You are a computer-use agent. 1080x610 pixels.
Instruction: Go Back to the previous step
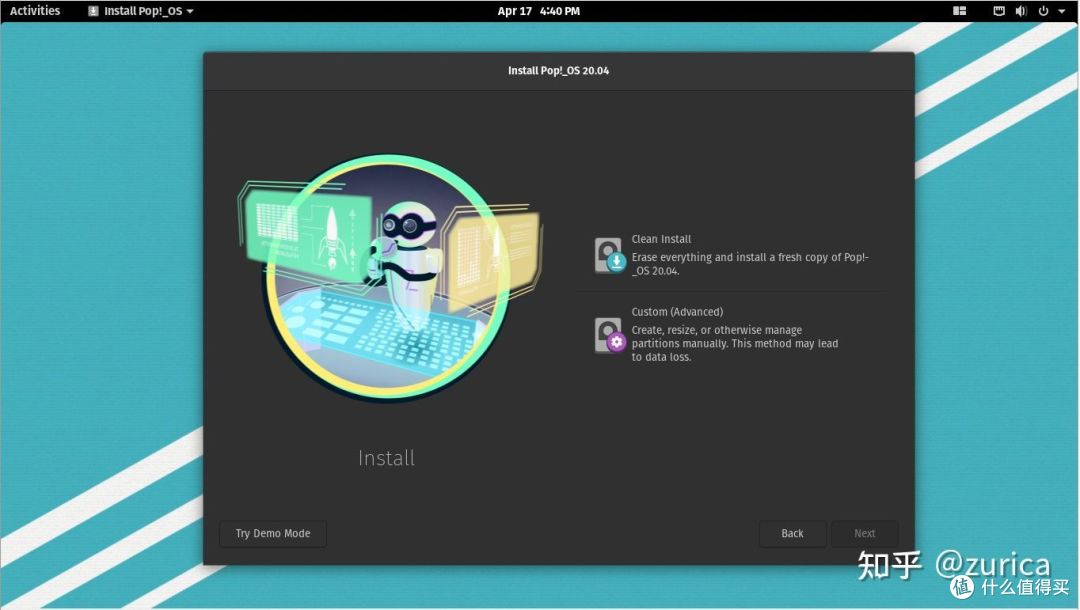[x=792, y=534]
